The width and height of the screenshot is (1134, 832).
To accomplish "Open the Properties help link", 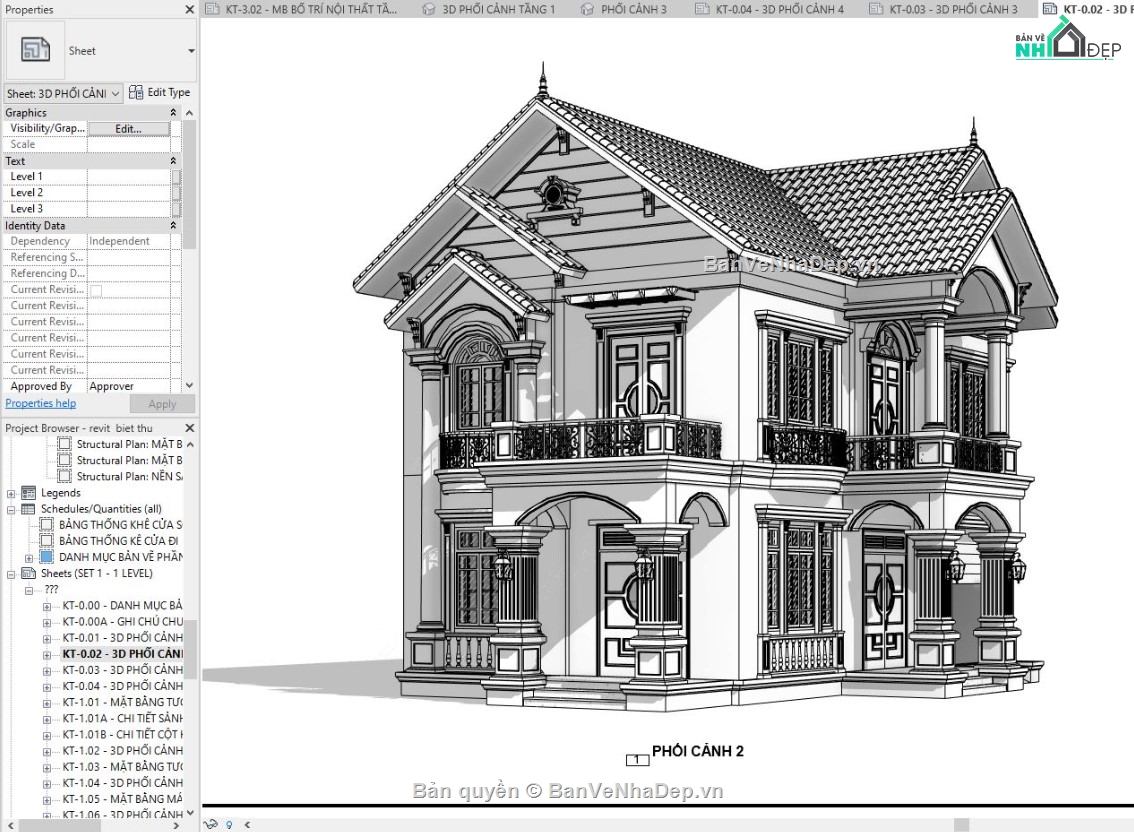I will click(40, 404).
